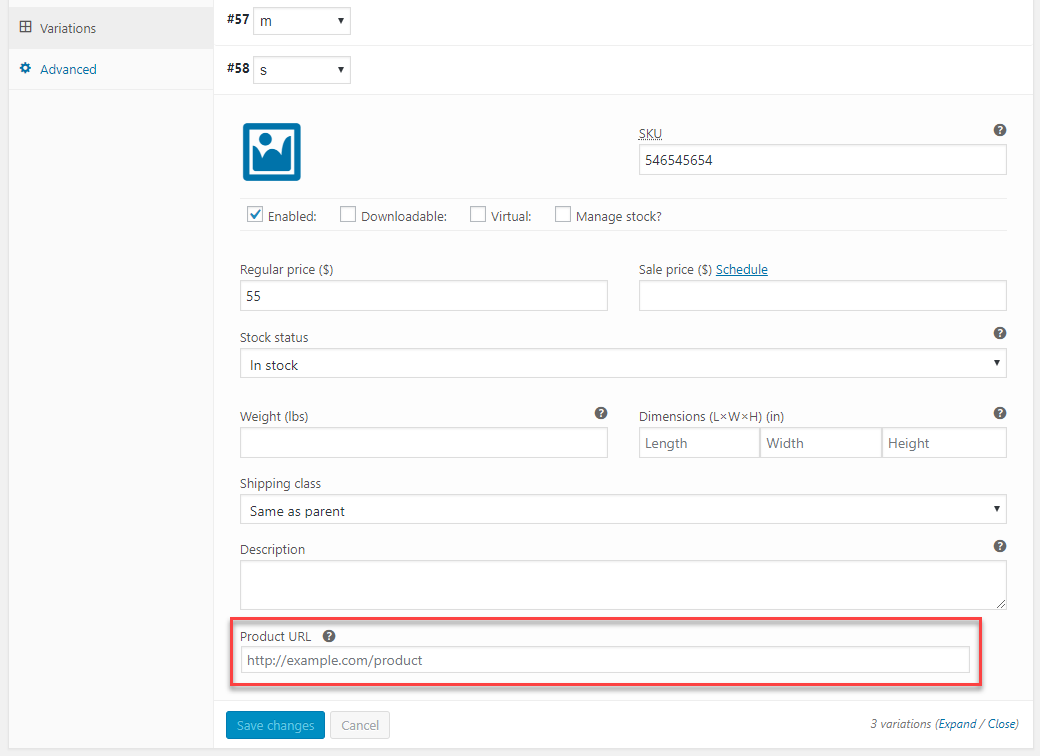The width and height of the screenshot is (1040, 756).
Task: Open the size dropdown for variation #57
Action: pyautogui.click(x=302, y=21)
